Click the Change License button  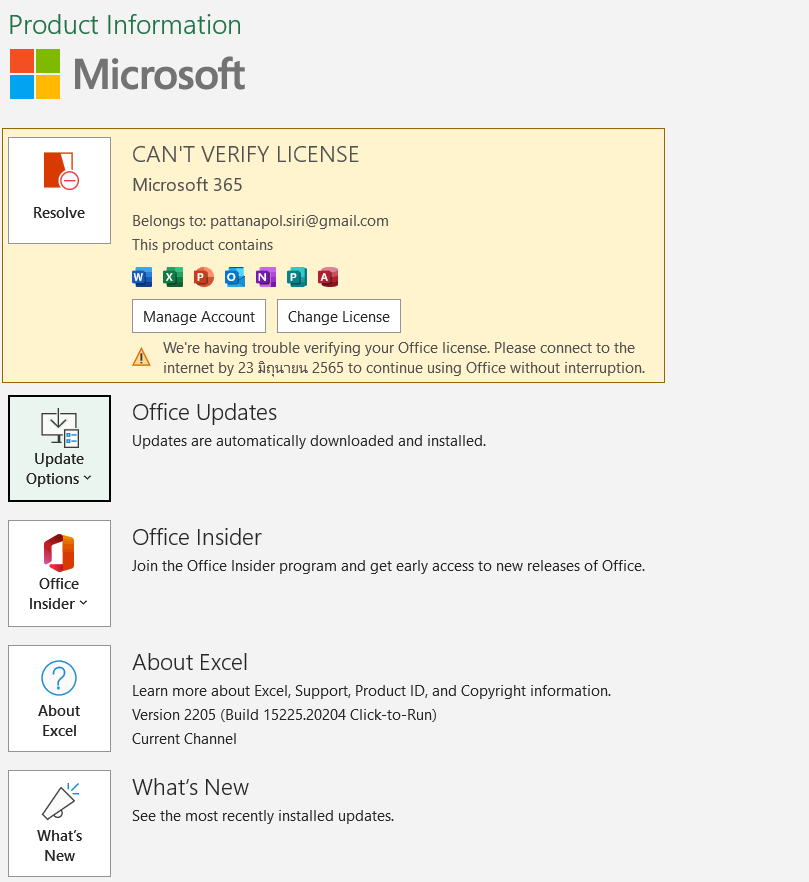click(x=339, y=316)
